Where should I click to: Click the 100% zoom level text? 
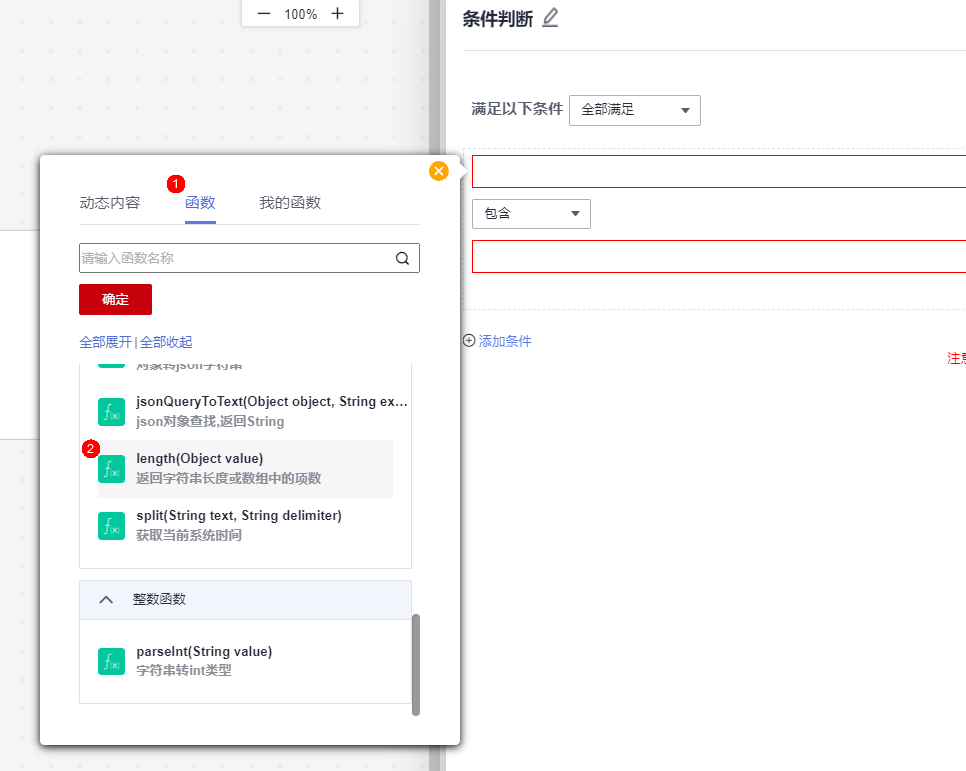[x=301, y=14]
